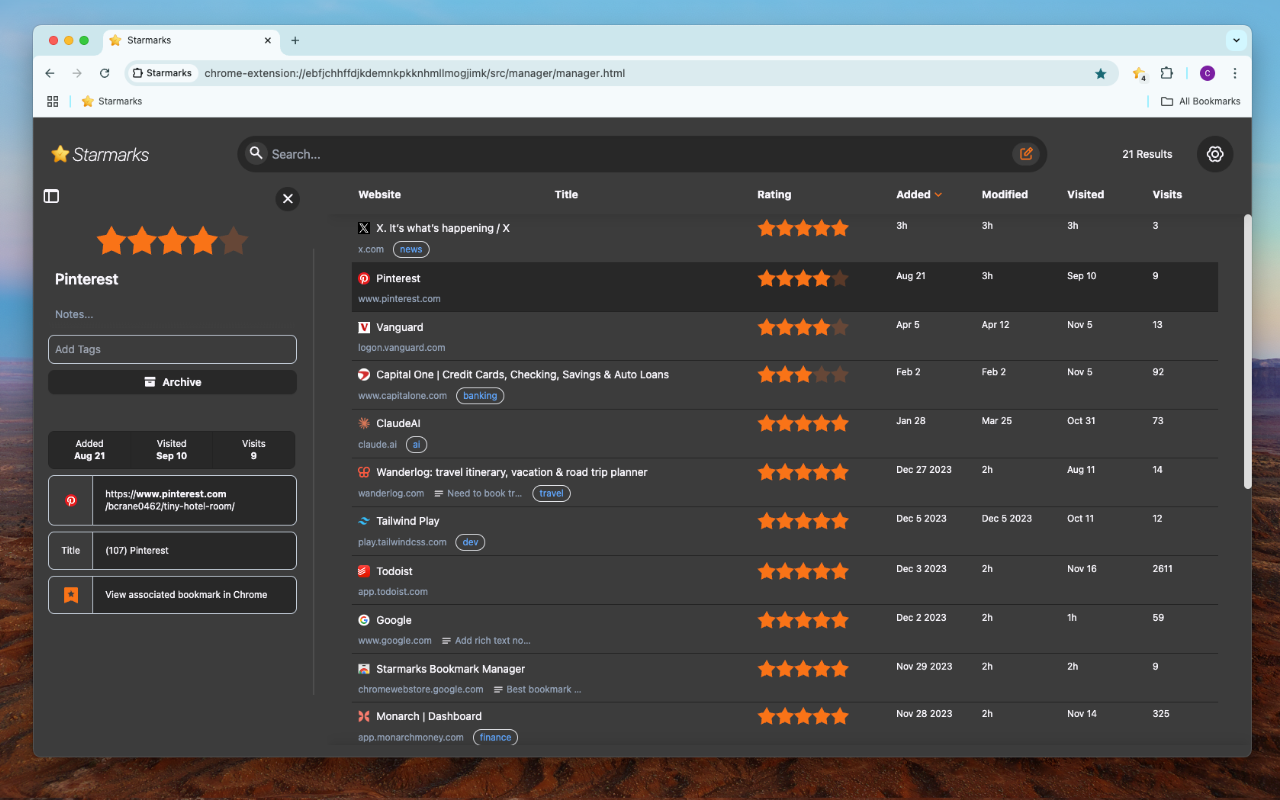Click the Google favicon in list
This screenshot has width=1280, height=800.
click(364, 620)
